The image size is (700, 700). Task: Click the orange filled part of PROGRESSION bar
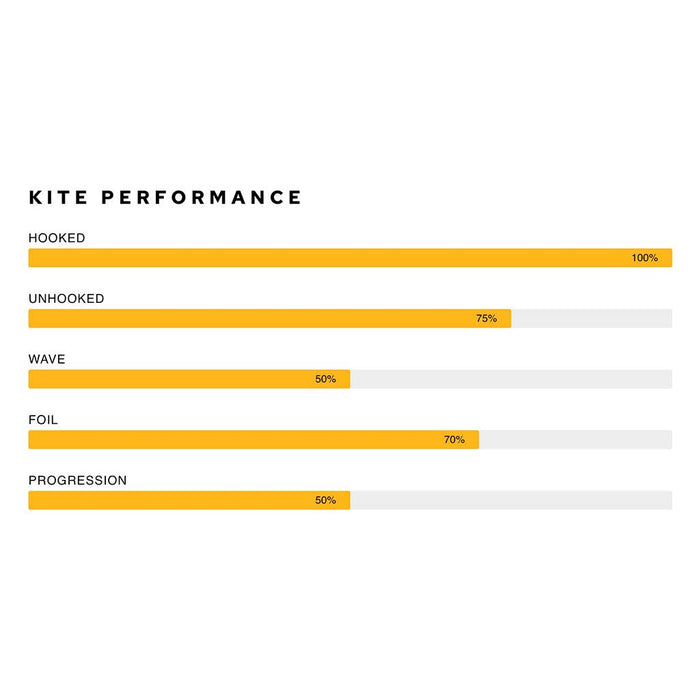point(170,500)
